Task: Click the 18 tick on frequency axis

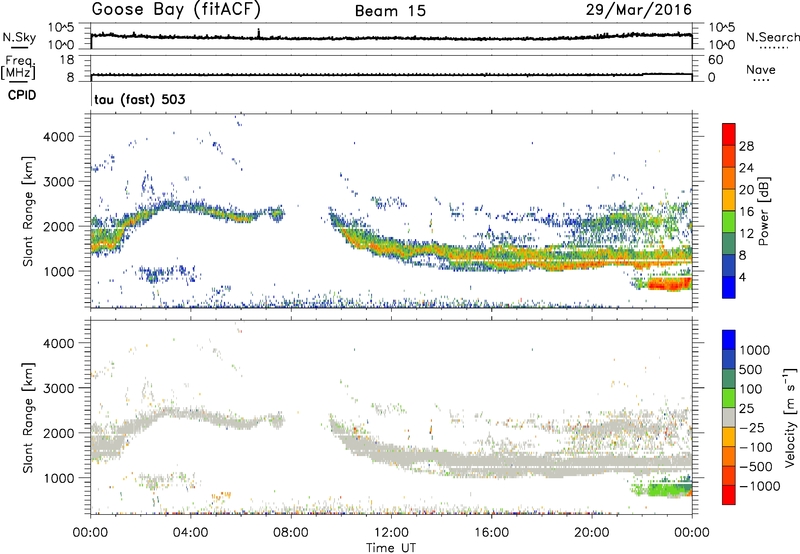Action: point(67,60)
